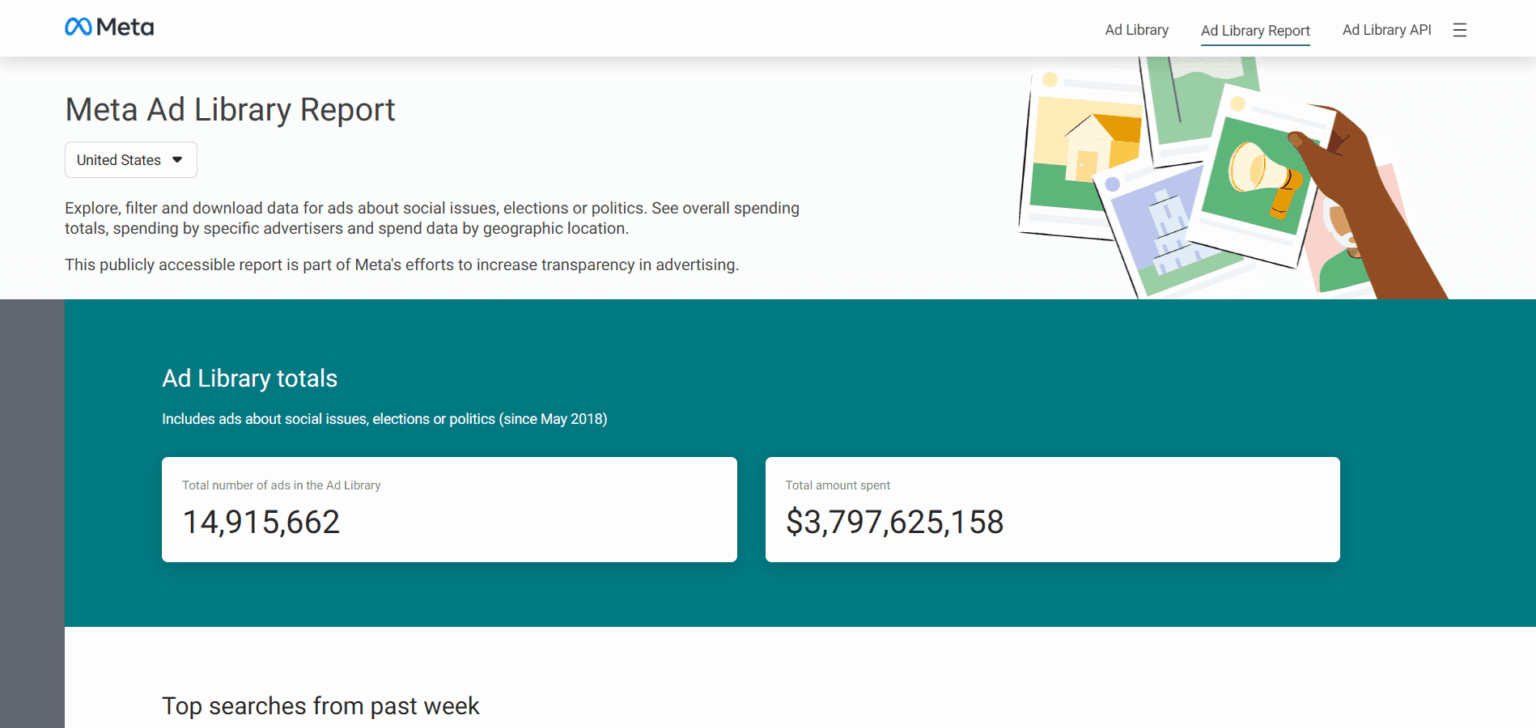Click the Top searches from past week heading
Screen dimensions: 1536x728
[321, 706]
